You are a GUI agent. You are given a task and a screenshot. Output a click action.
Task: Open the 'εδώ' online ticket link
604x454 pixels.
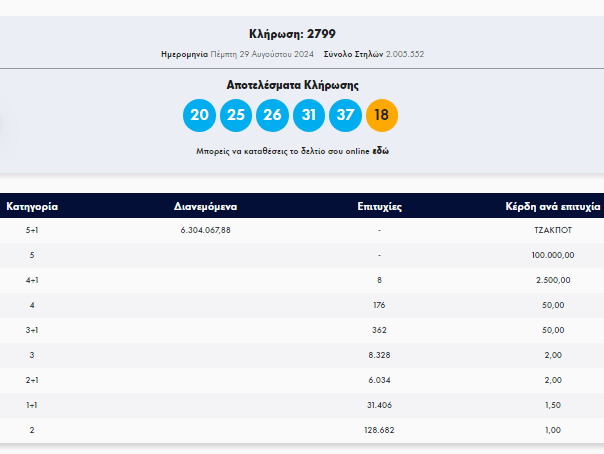tap(381, 151)
